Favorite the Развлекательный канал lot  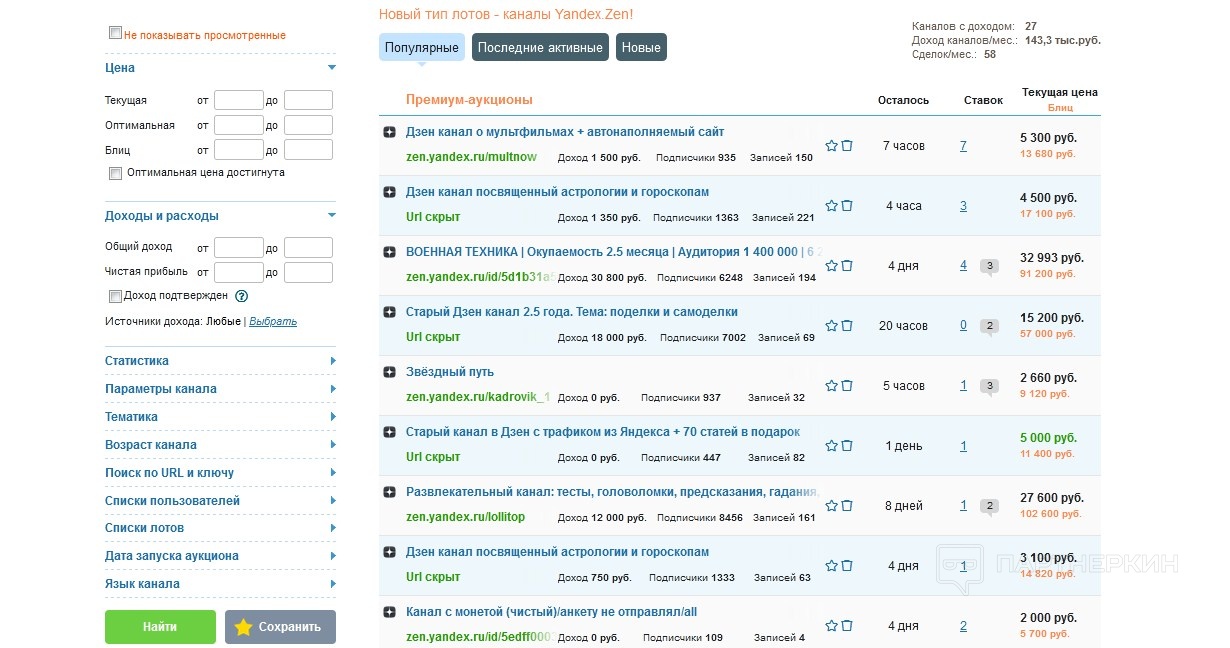[x=831, y=506]
